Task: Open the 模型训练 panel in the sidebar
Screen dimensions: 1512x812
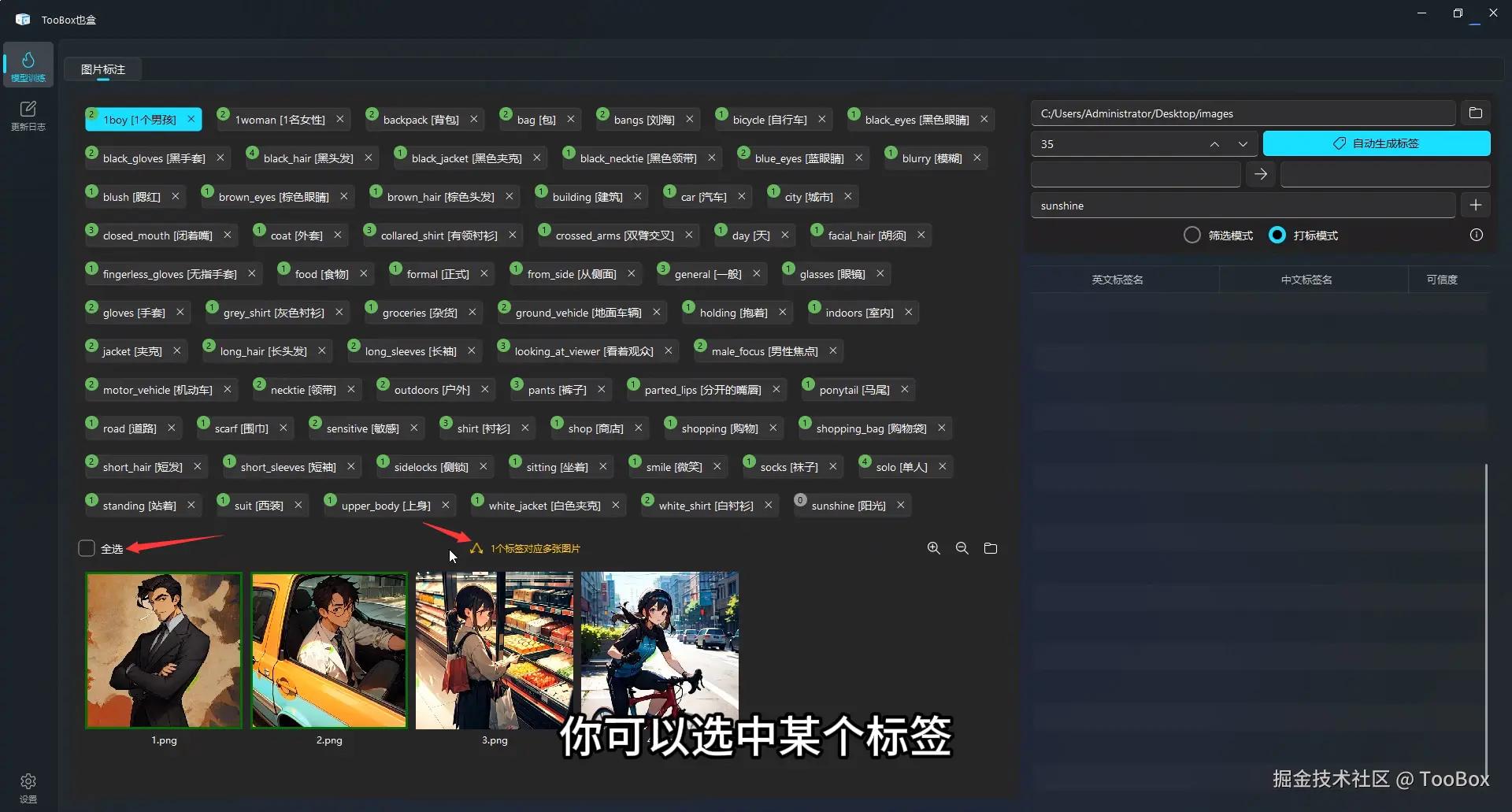Action: (x=28, y=65)
